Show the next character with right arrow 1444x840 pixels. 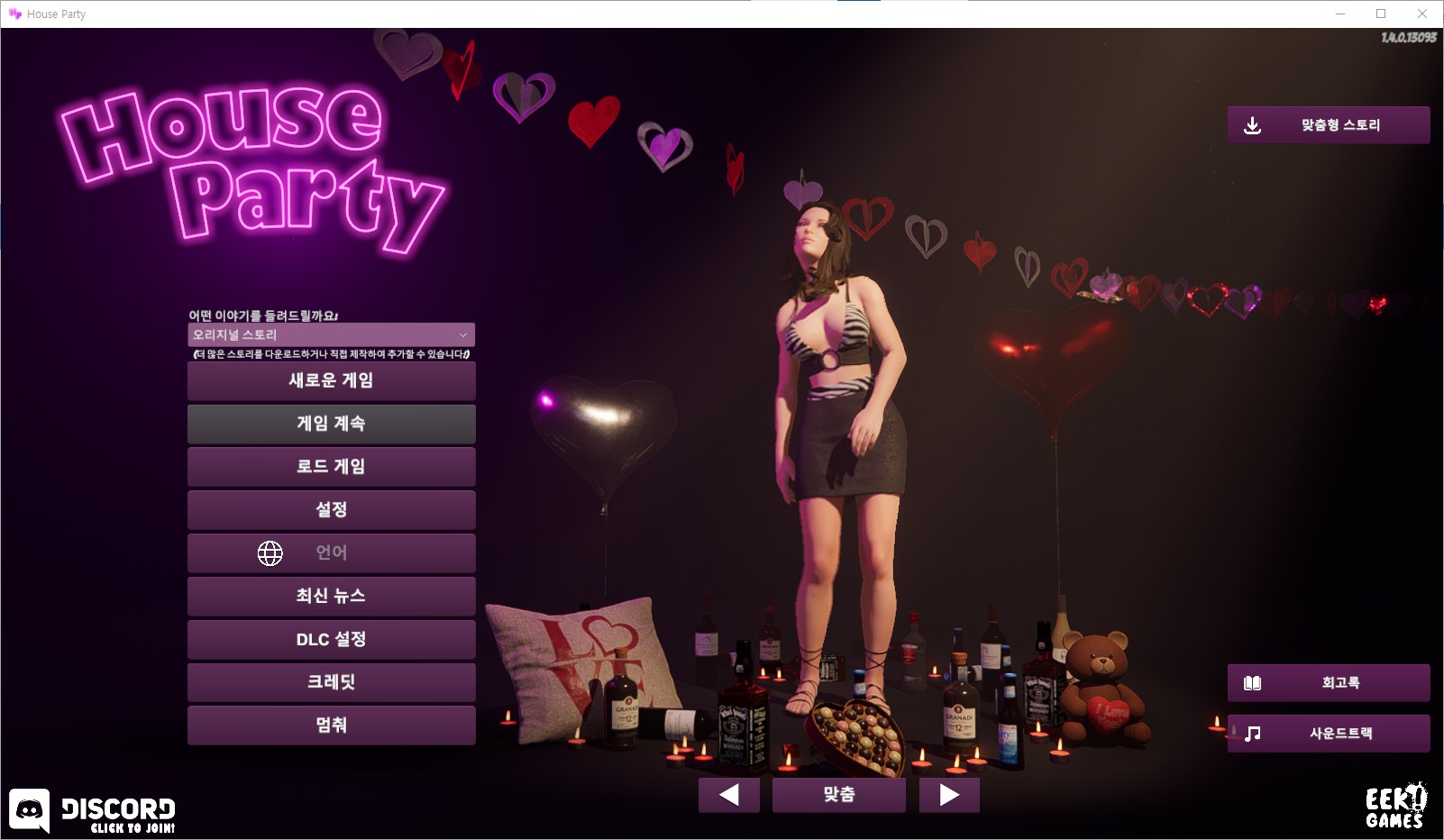[949, 795]
